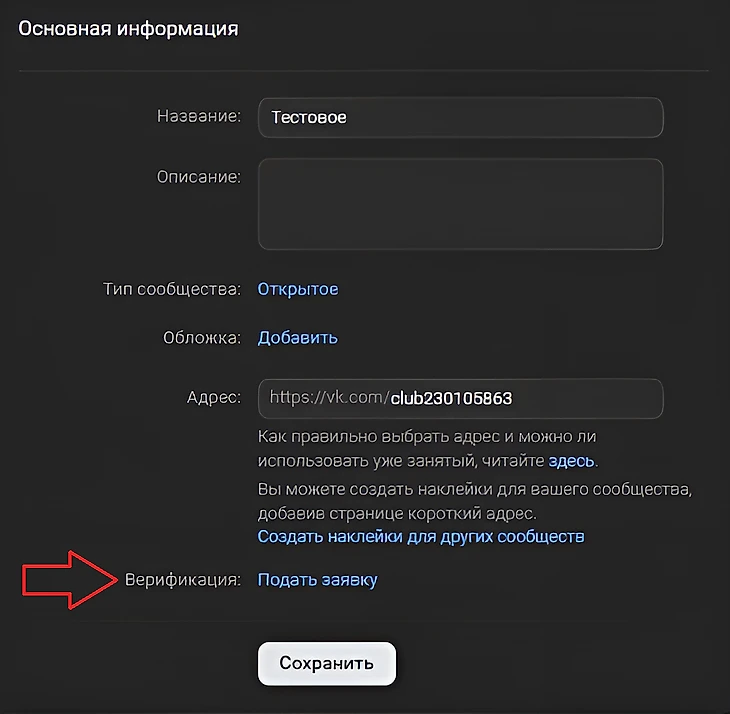
Task: Click the https://vk.com/ prefix in address field
Action: pos(329,398)
